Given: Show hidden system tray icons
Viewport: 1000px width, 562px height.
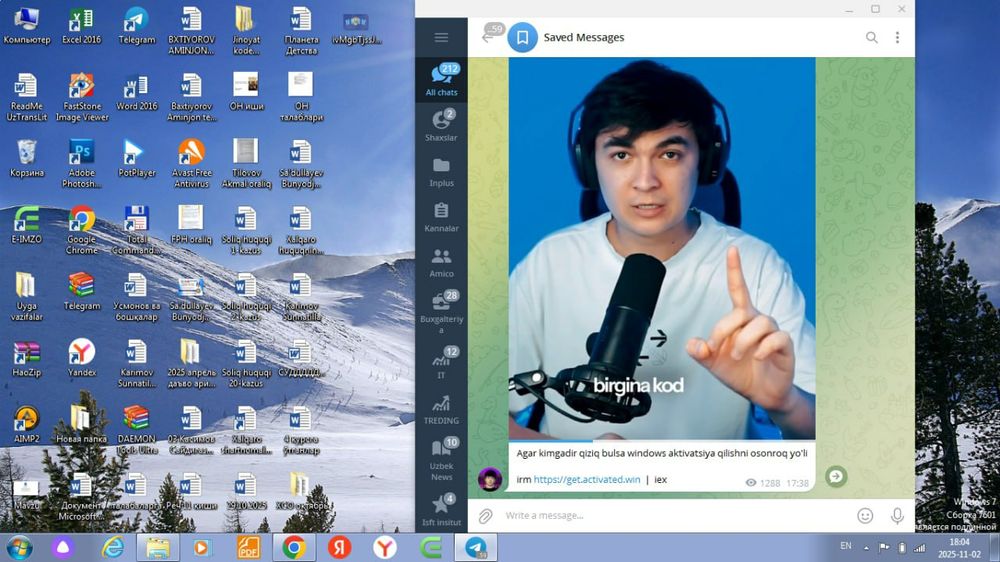Looking at the screenshot, I should tap(866, 547).
